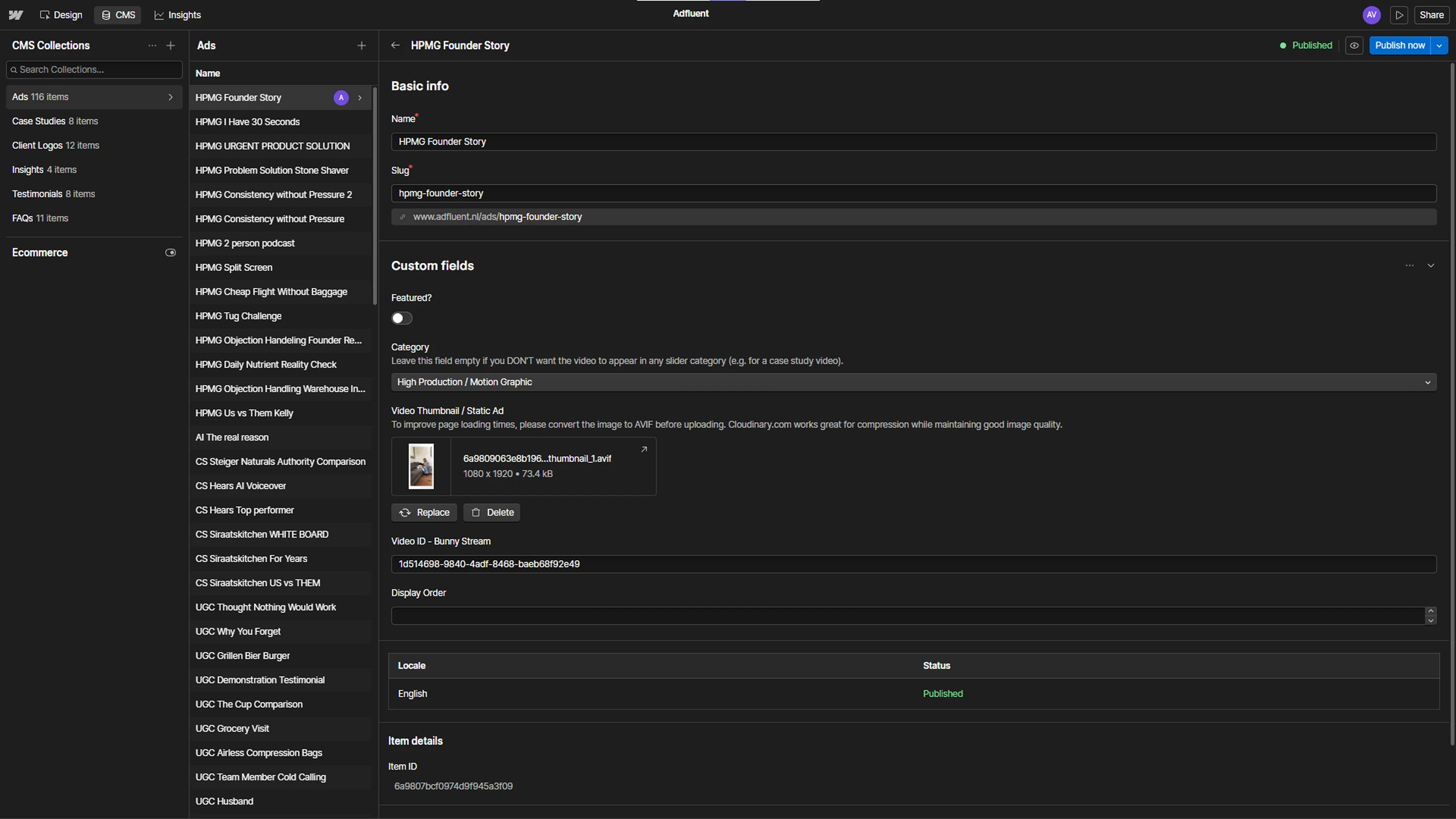Go back with the arrow icon

click(395, 45)
